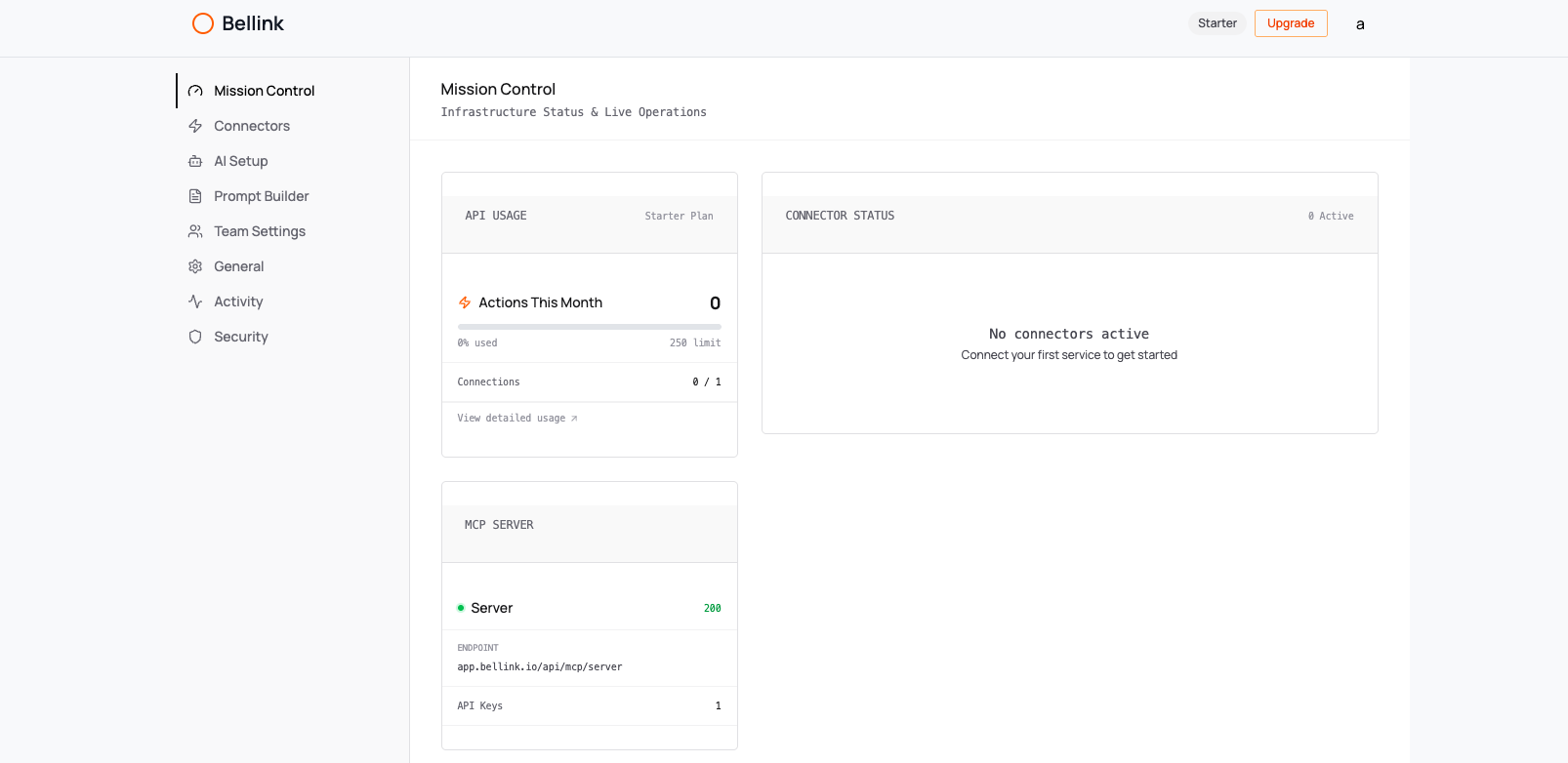Click the green Server status dot

(461, 608)
